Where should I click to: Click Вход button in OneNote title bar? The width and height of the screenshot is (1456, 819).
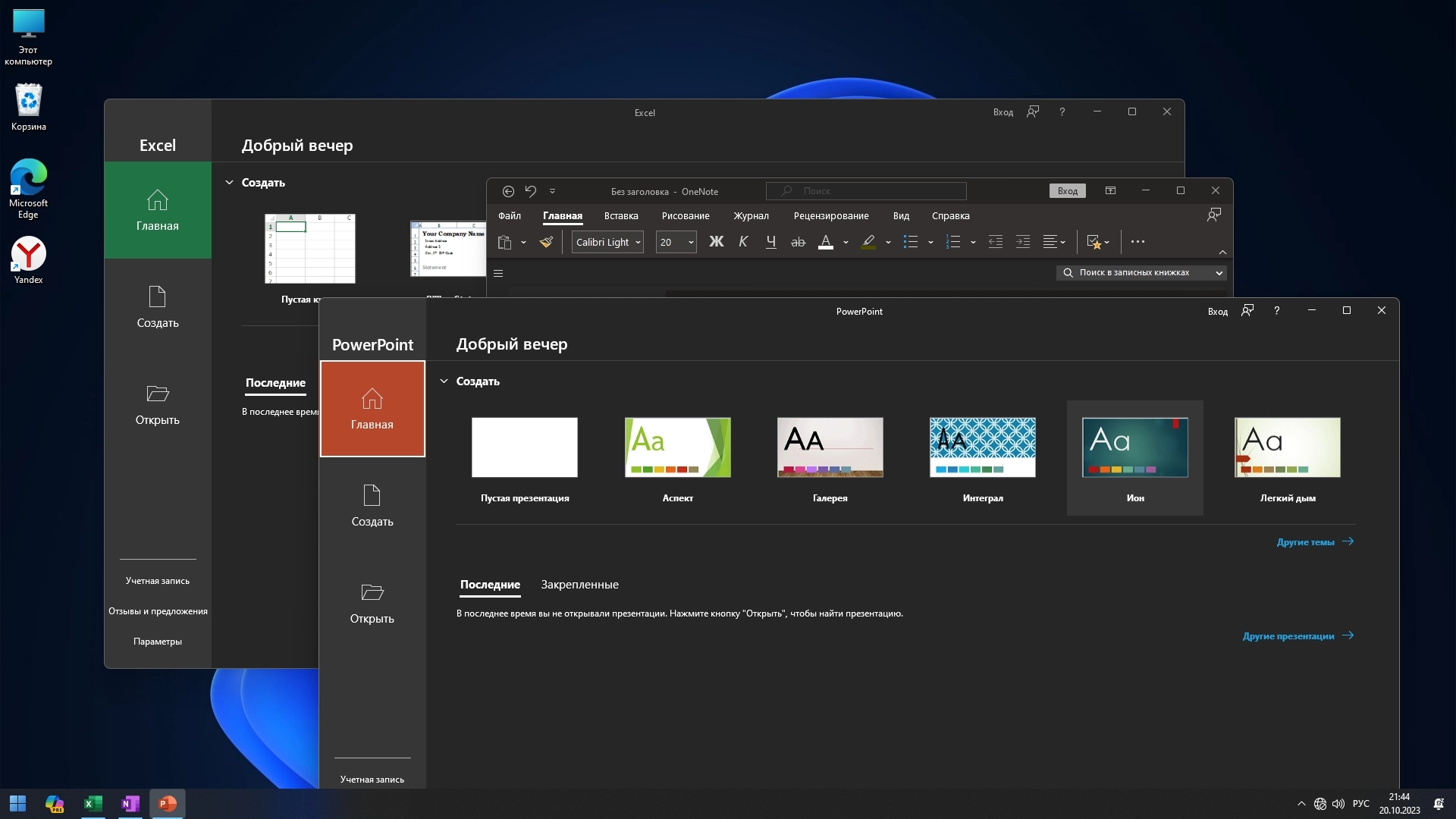click(x=1067, y=191)
